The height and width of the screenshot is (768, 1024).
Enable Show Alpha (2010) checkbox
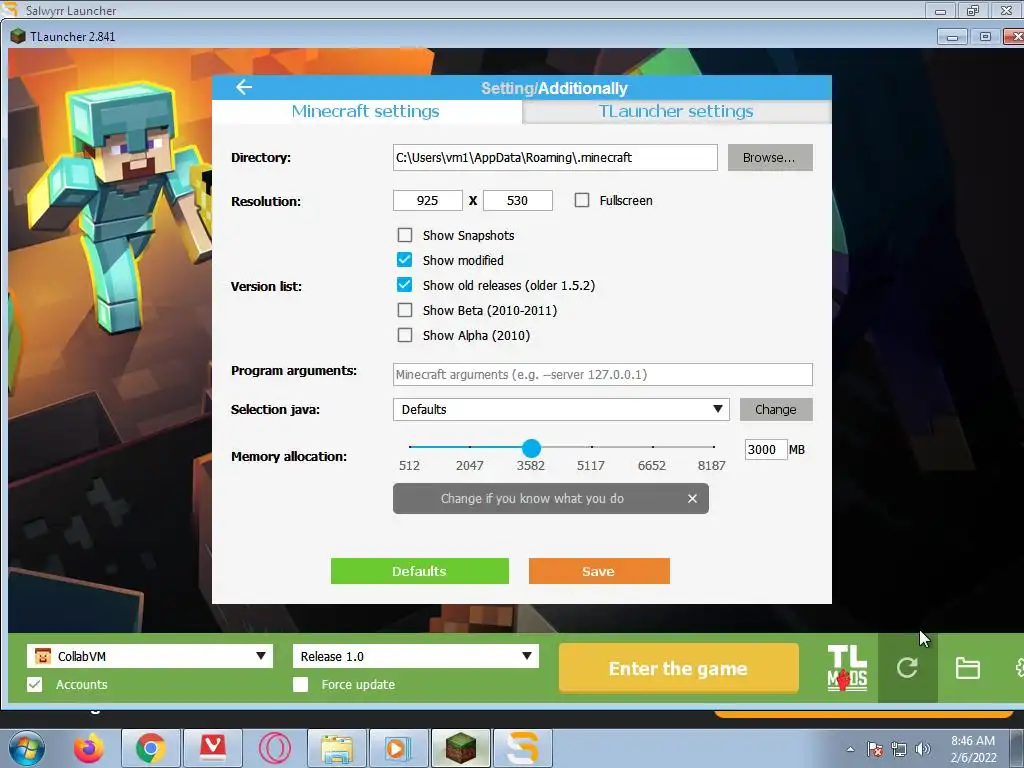405,335
